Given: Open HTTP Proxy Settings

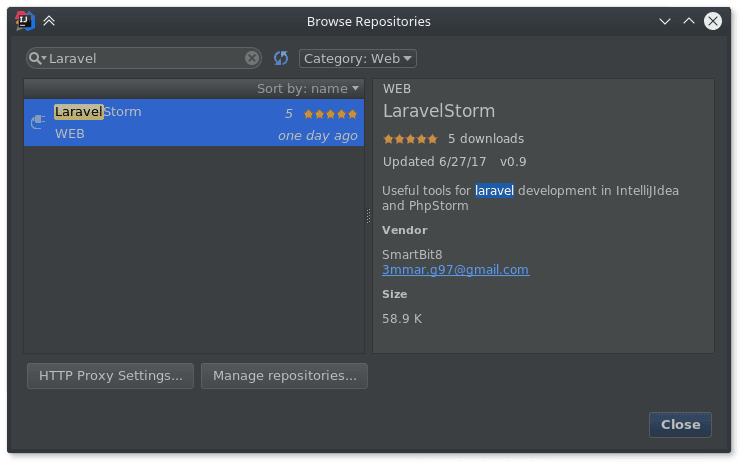Looking at the screenshot, I should pyautogui.click(x=110, y=376).
